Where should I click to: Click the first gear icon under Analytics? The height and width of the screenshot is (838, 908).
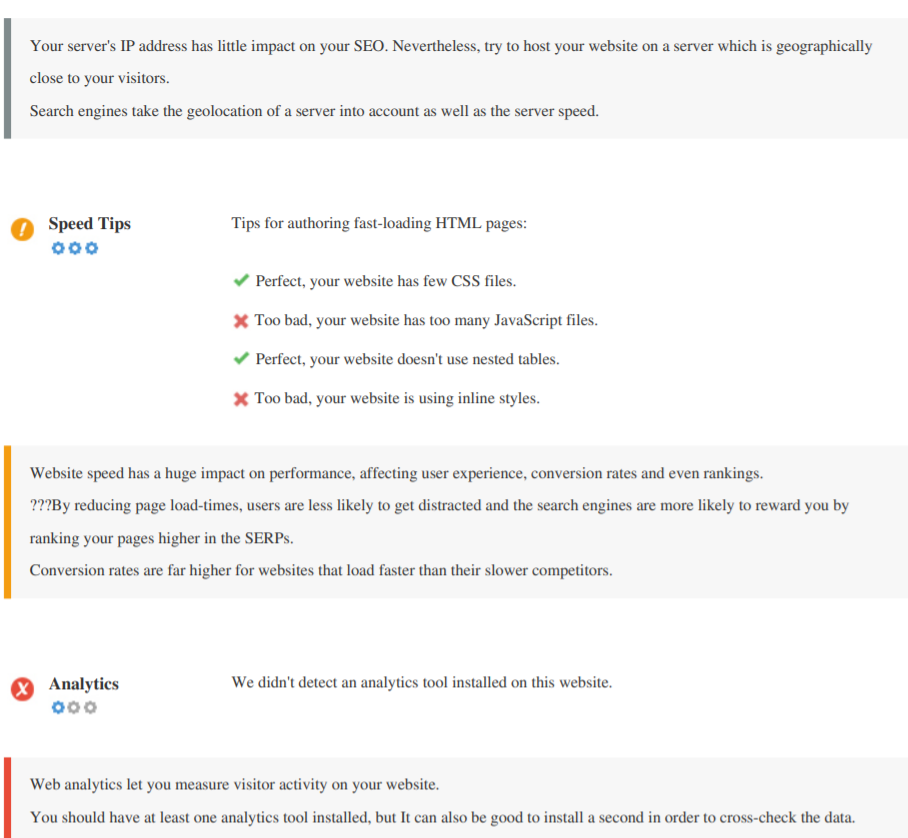(x=58, y=708)
